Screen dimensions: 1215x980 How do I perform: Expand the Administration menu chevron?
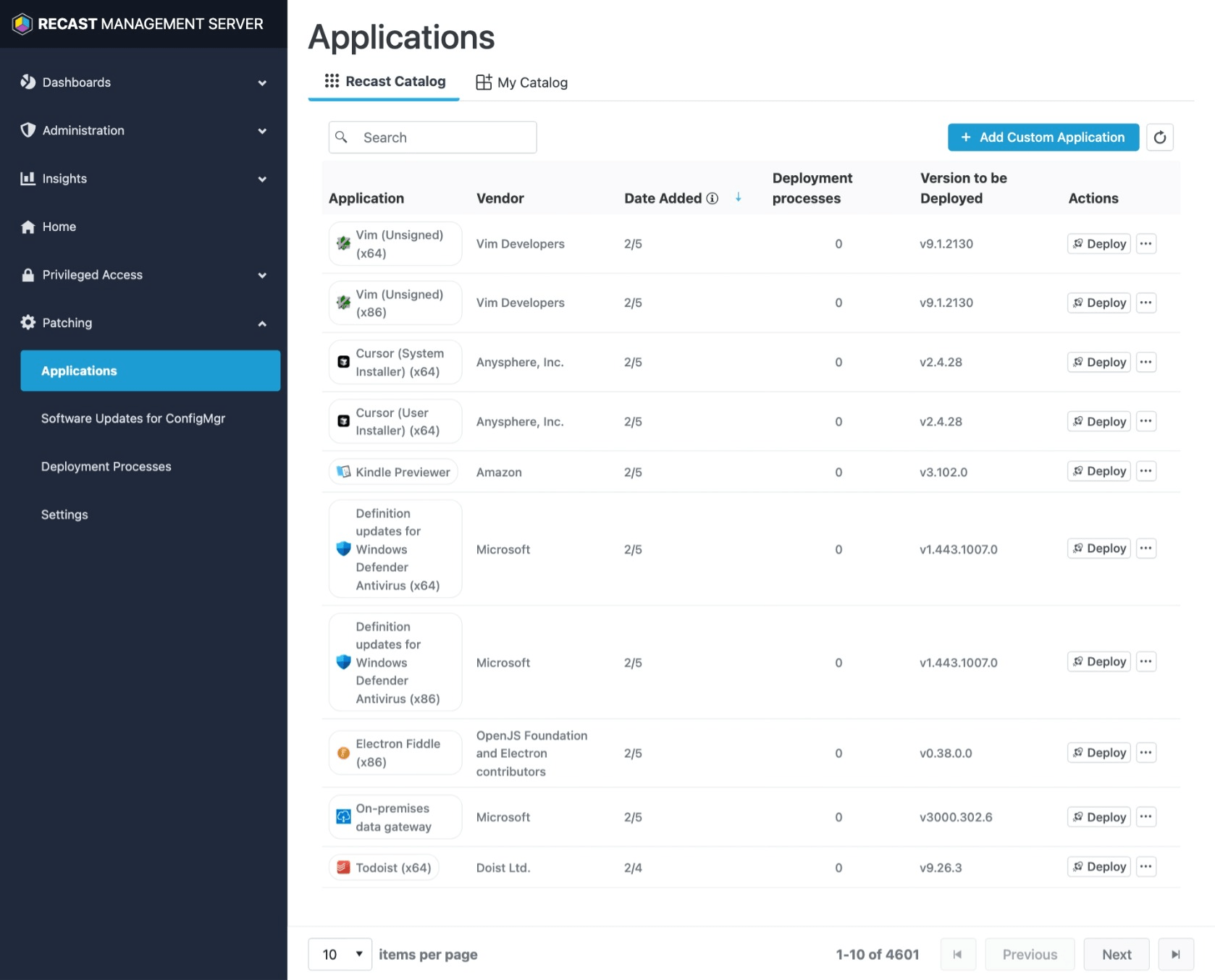pyautogui.click(x=262, y=131)
